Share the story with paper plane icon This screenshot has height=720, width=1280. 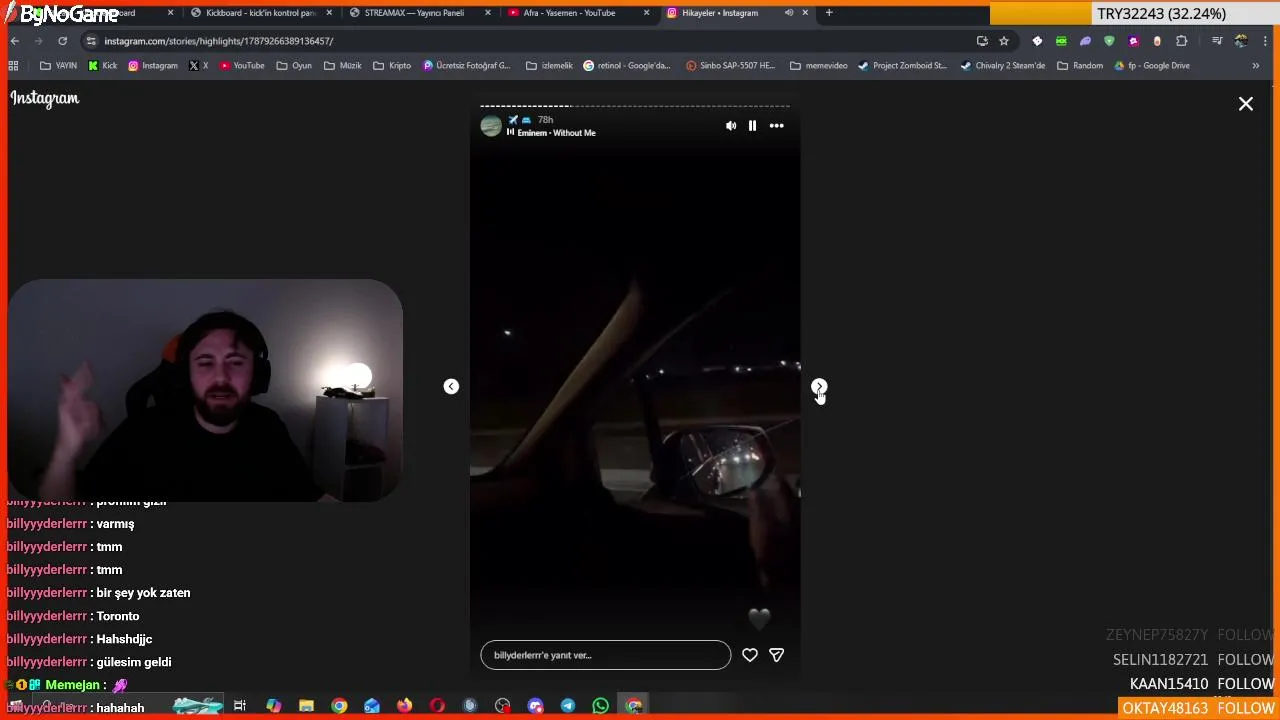coord(777,655)
